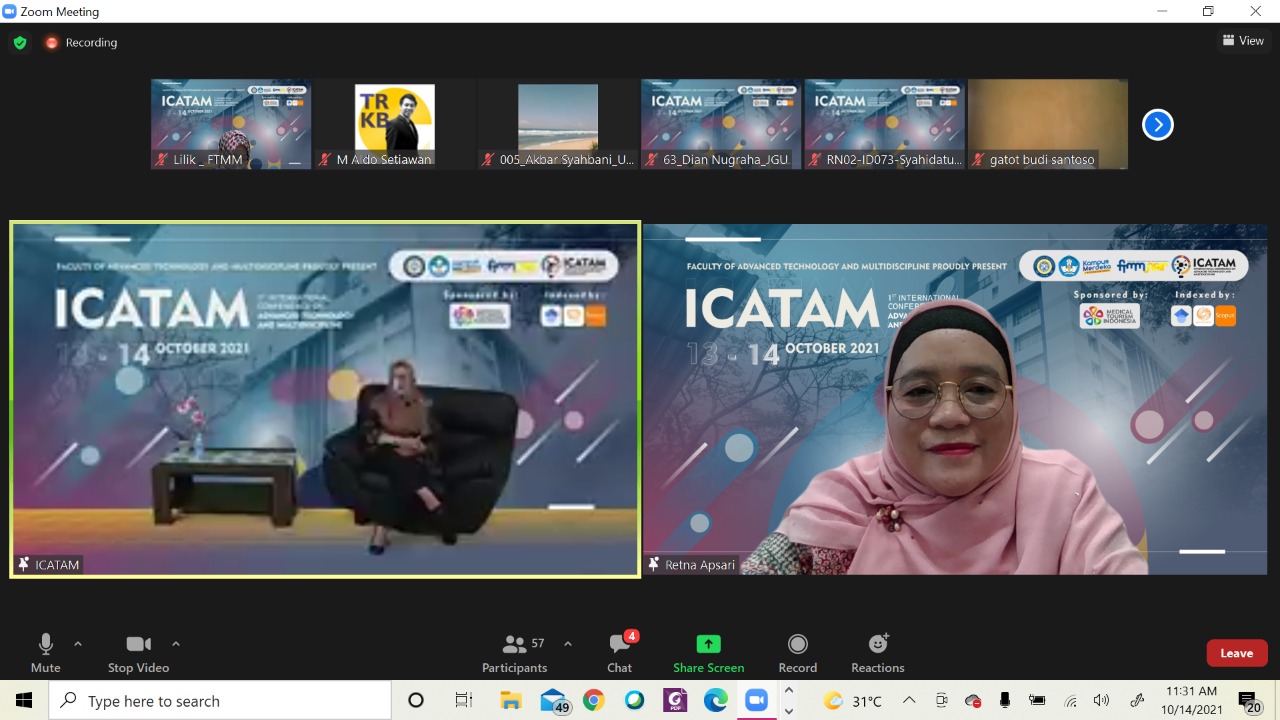Select gatot budi santoso participant thumbnail
1280x720 pixels.
(x=1048, y=124)
